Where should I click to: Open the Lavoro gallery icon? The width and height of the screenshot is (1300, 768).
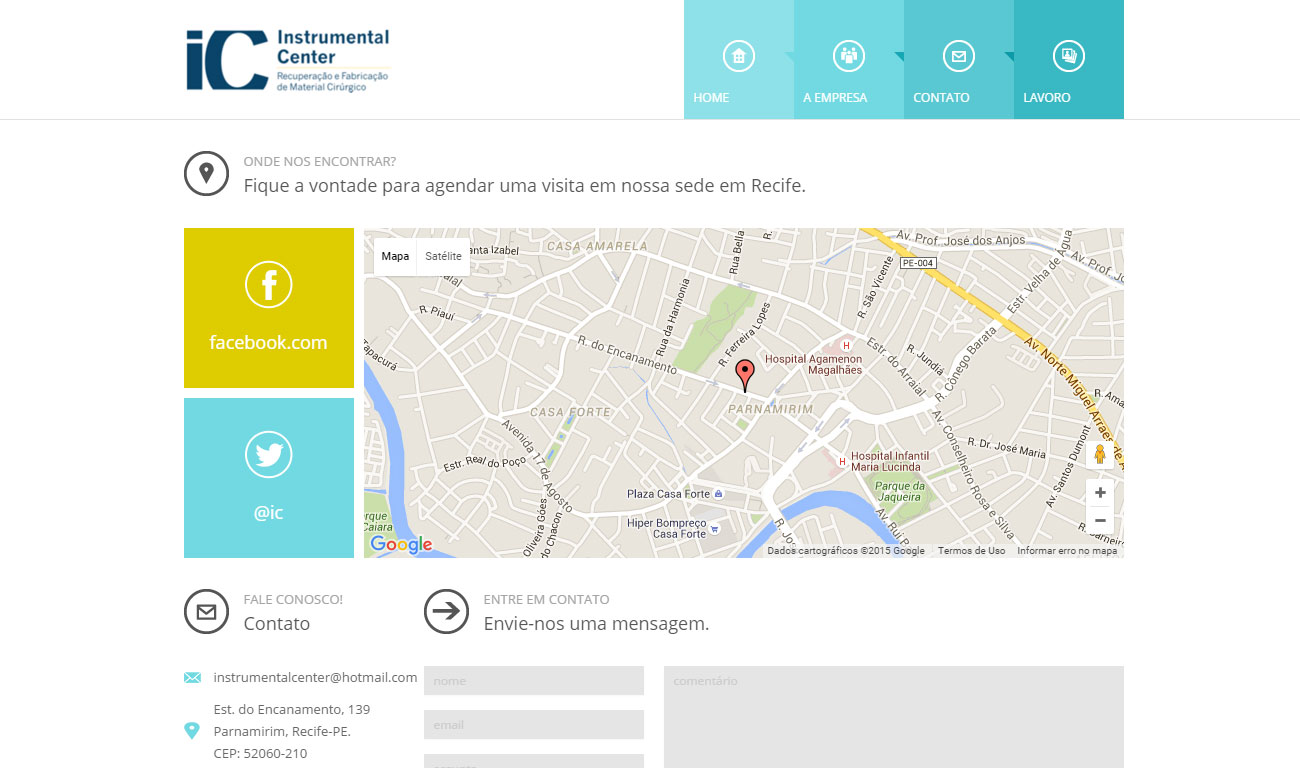click(1068, 56)
